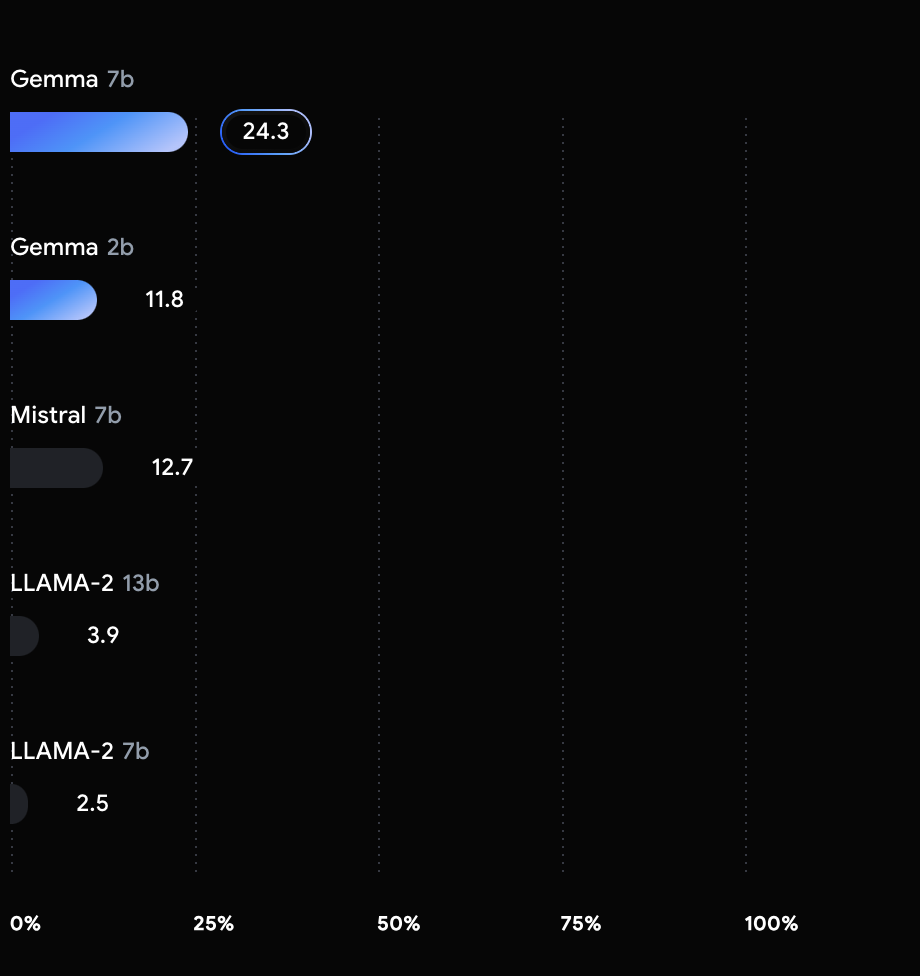This screenshot has width=920, height=976.
Task: Click the LLAMA-2 7b label
Action: click(80, 751)
